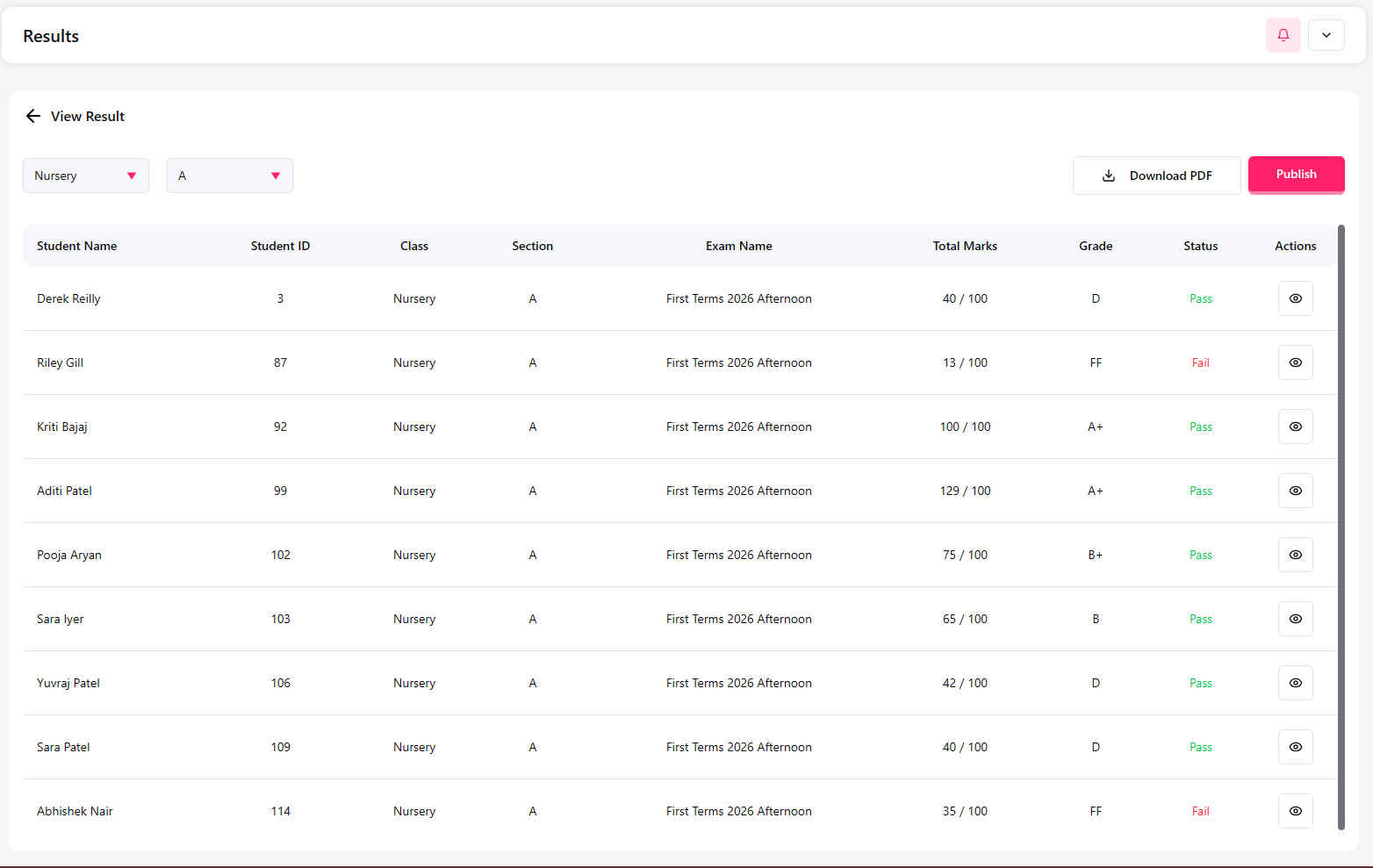
Task: Click the table's vertical scrollbar
Action: click(x=1341, y=527)
